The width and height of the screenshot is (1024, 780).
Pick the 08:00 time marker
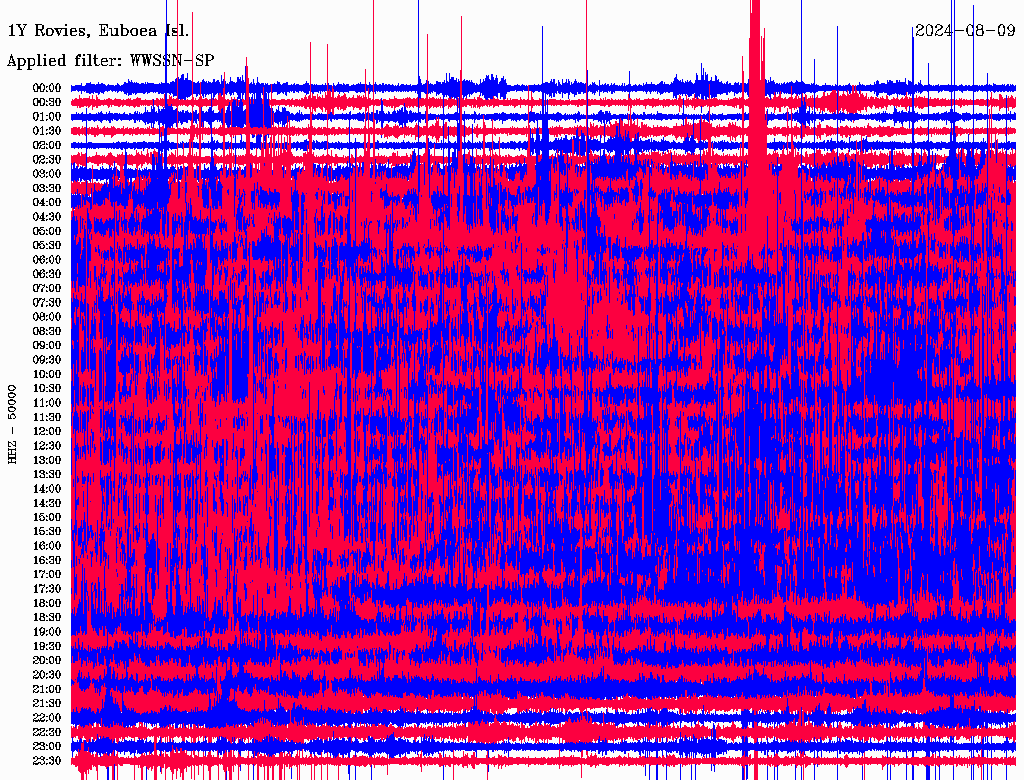[x=47, y=317]
